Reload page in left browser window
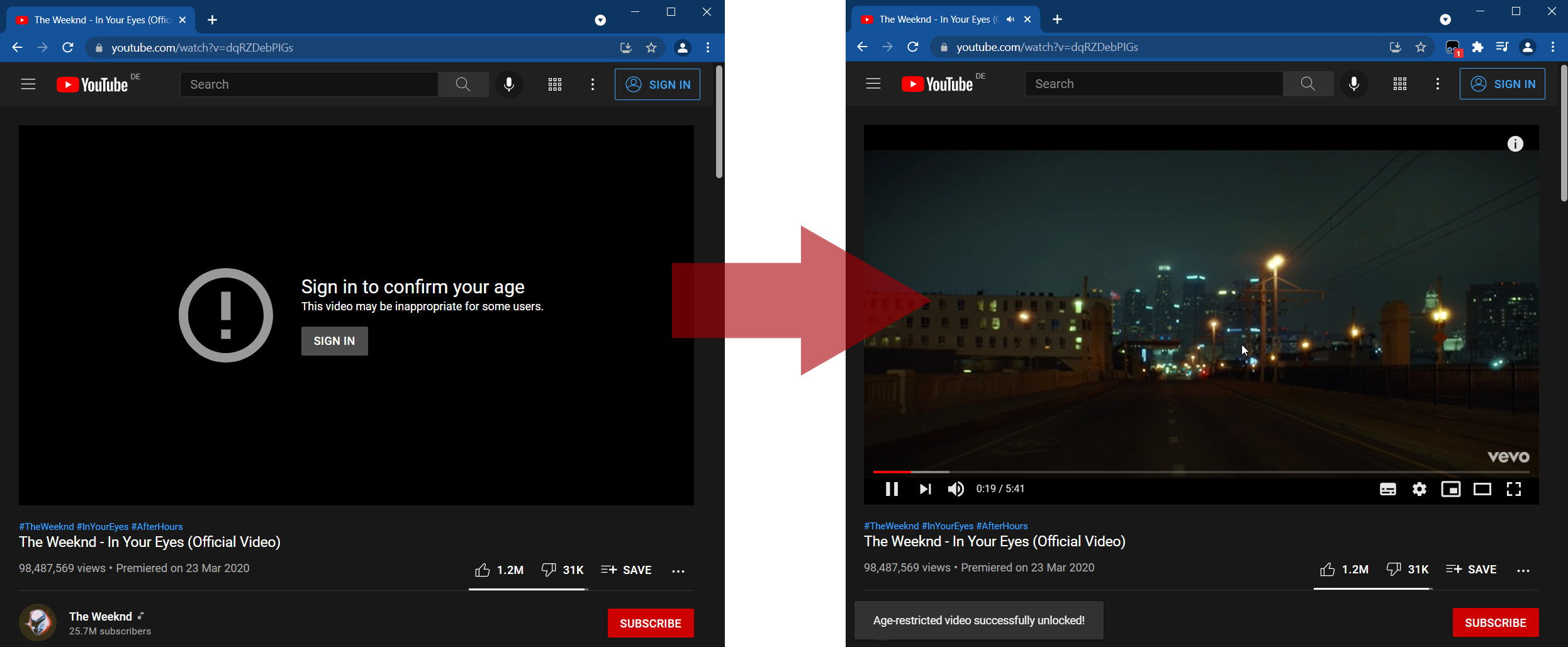Screen dimensions: 1568x647 (68, 48)
